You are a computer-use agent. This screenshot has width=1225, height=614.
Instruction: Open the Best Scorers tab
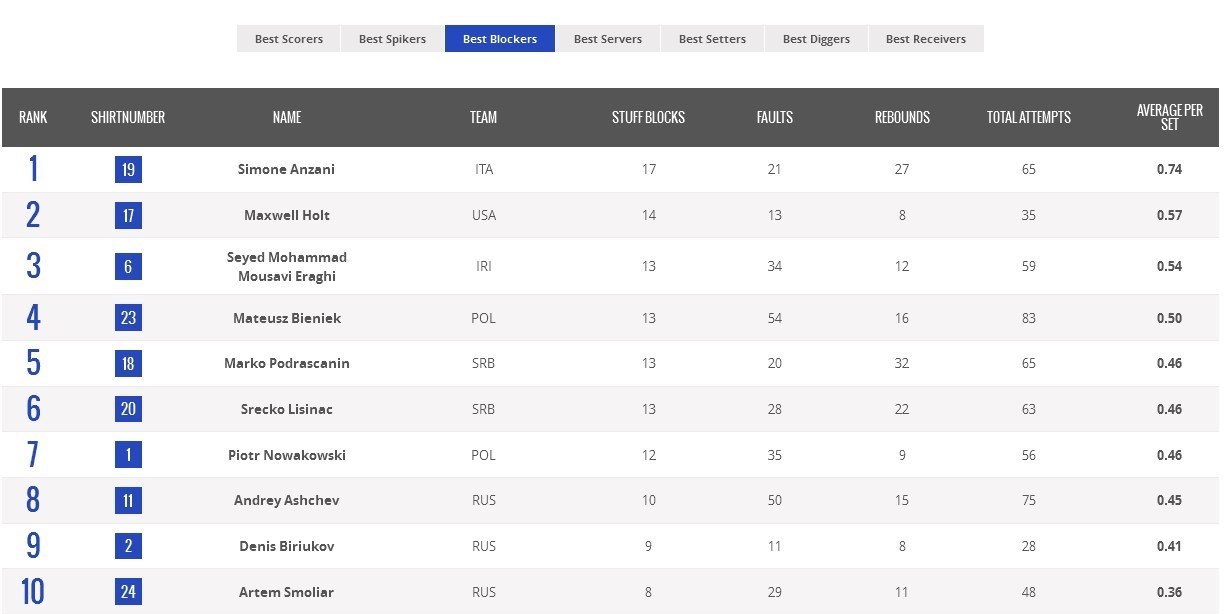(289, 39)
